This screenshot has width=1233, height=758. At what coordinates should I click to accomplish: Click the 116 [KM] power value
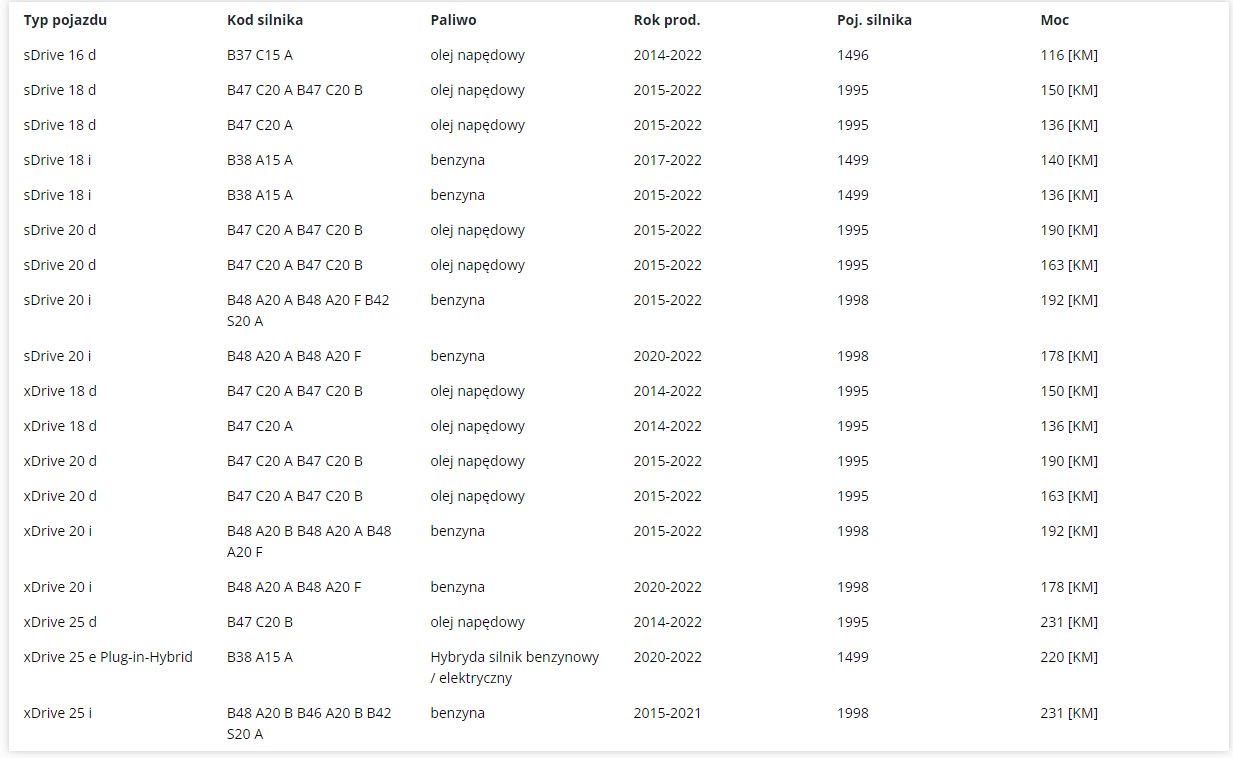point(1069,55)
